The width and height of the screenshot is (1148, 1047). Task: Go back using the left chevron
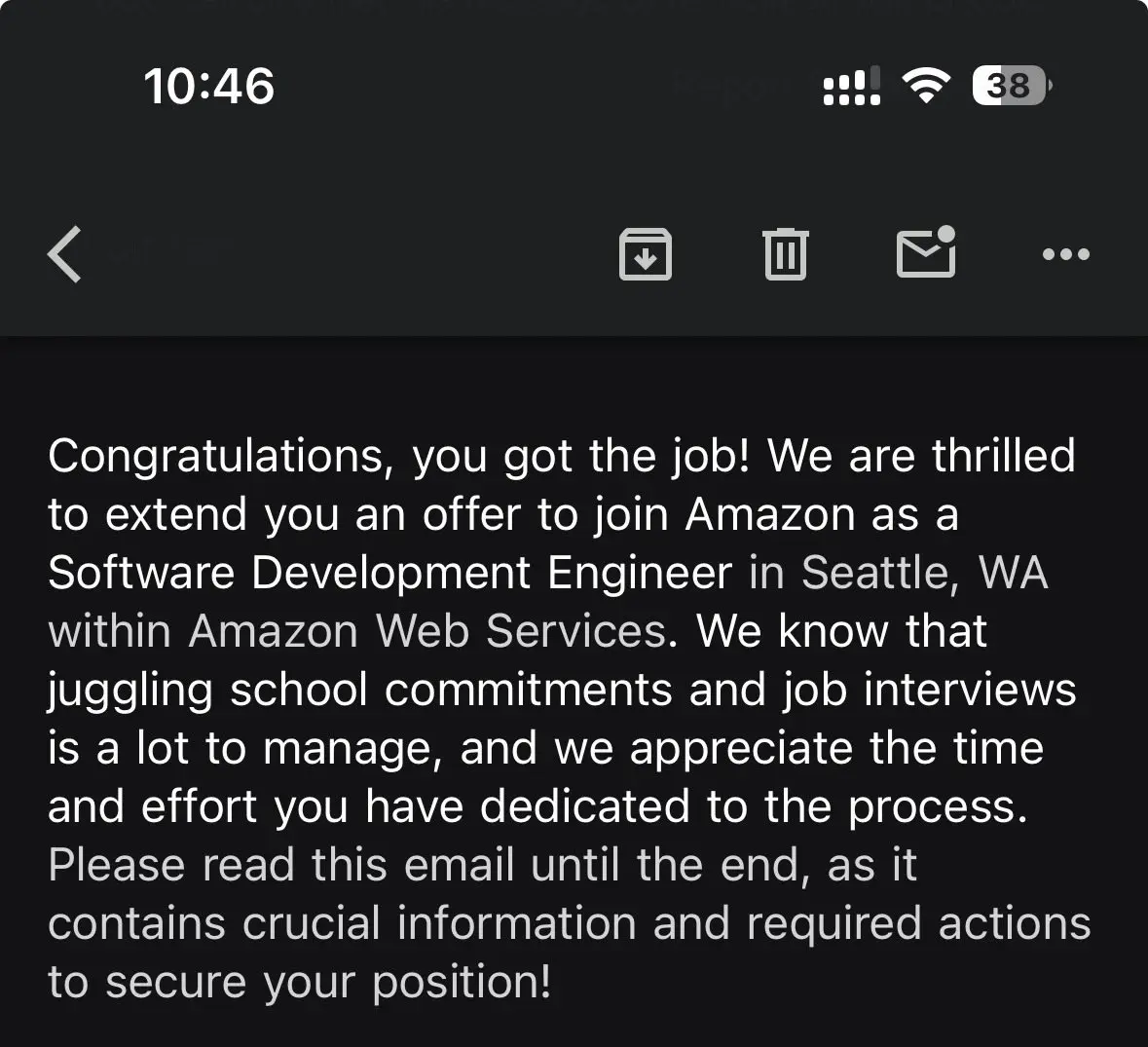click(x=65, y=255)
